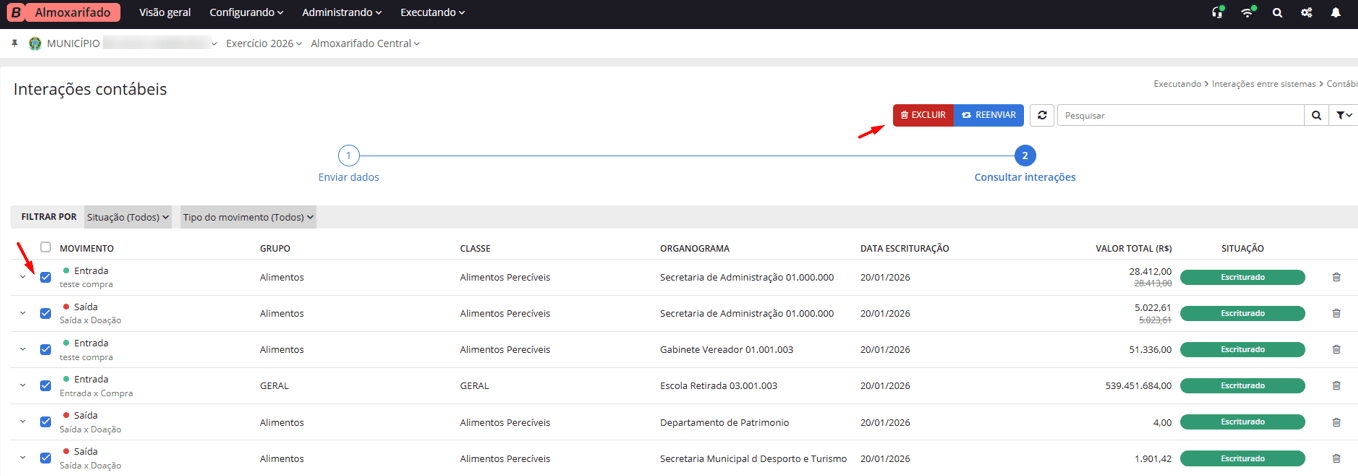The height and width of the screenshot is (476, 1358).
Task: Uncheck the Gabinete Vereador row checkbox
Action: (x=45, y=350)
